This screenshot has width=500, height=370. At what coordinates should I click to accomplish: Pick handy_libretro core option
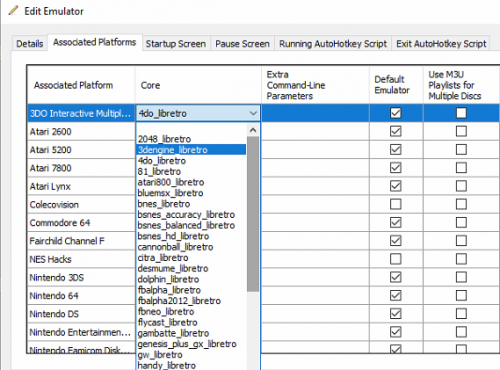coord(191,365)
